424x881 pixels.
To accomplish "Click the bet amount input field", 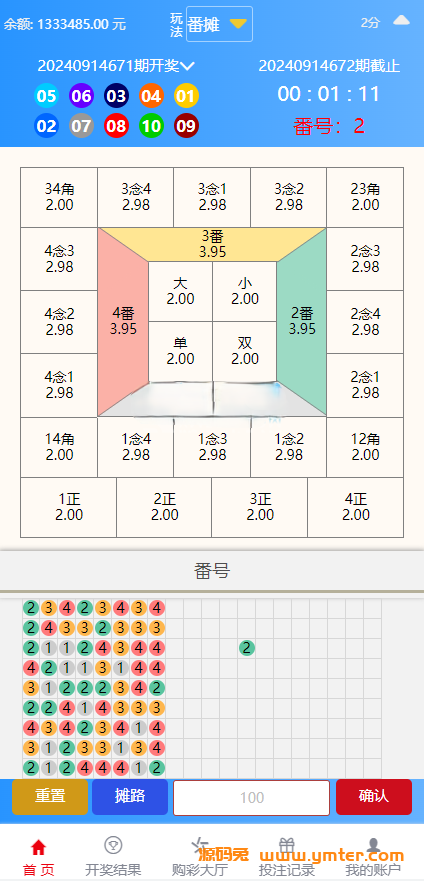I will [252, 797].
